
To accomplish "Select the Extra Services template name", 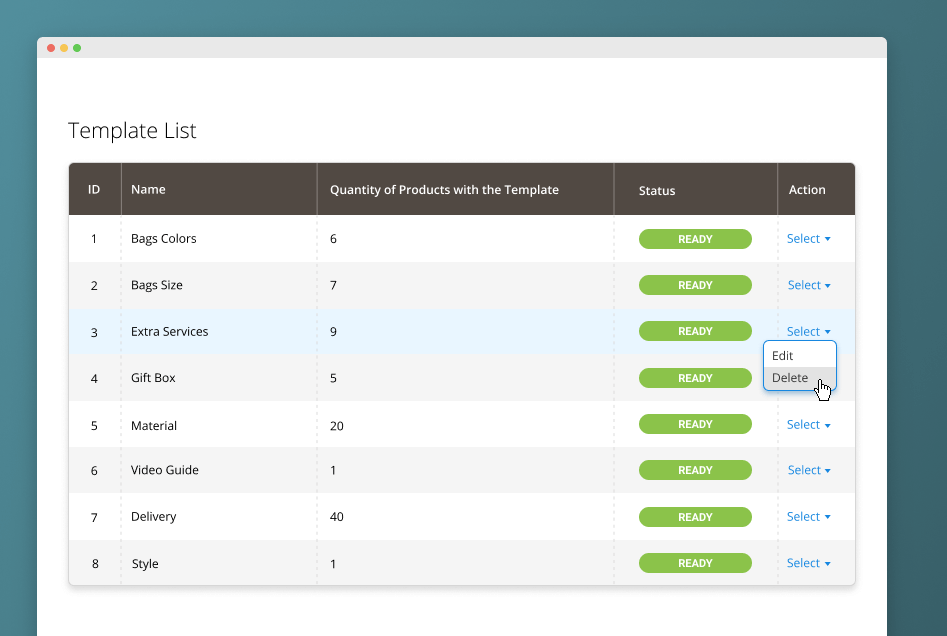I will click(x=170, y=332).
